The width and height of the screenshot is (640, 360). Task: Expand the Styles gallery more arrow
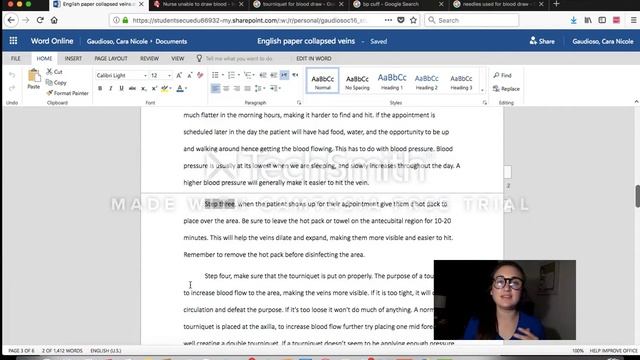(x=482, y=90)
